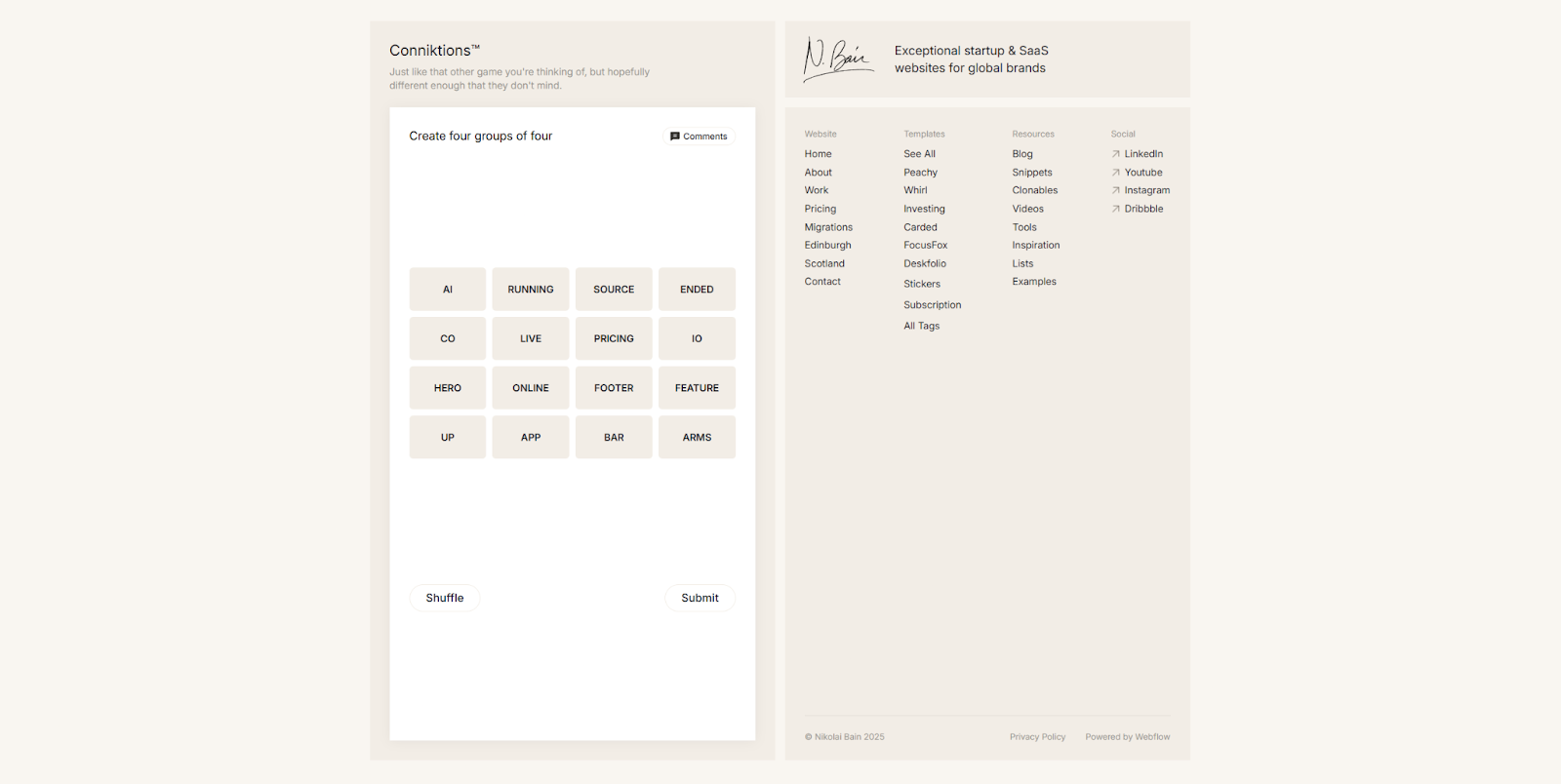Open the Privacy Policy link

click(1037, 737)
